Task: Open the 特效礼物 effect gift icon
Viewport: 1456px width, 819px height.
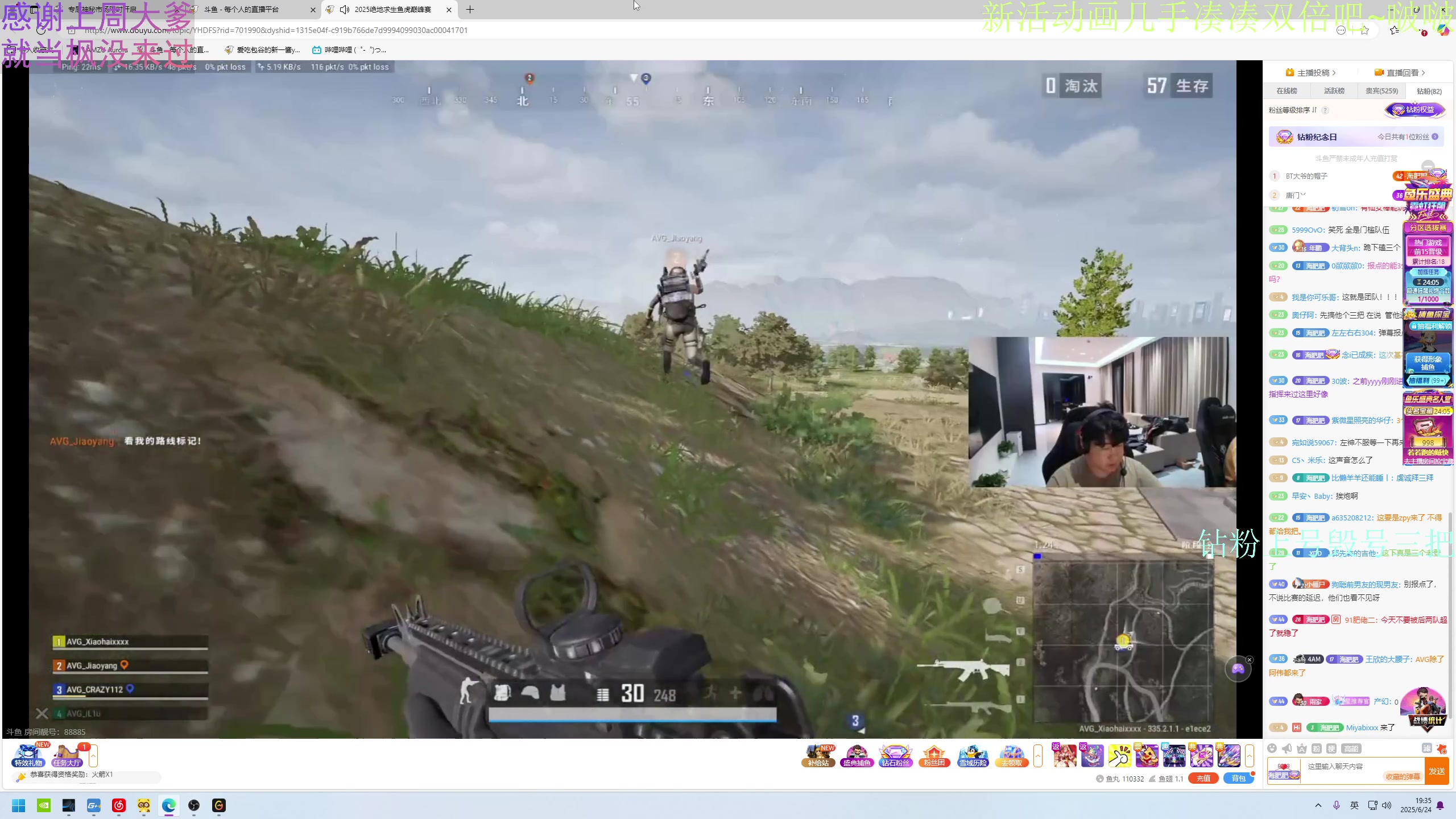Action: click(28, 756)
